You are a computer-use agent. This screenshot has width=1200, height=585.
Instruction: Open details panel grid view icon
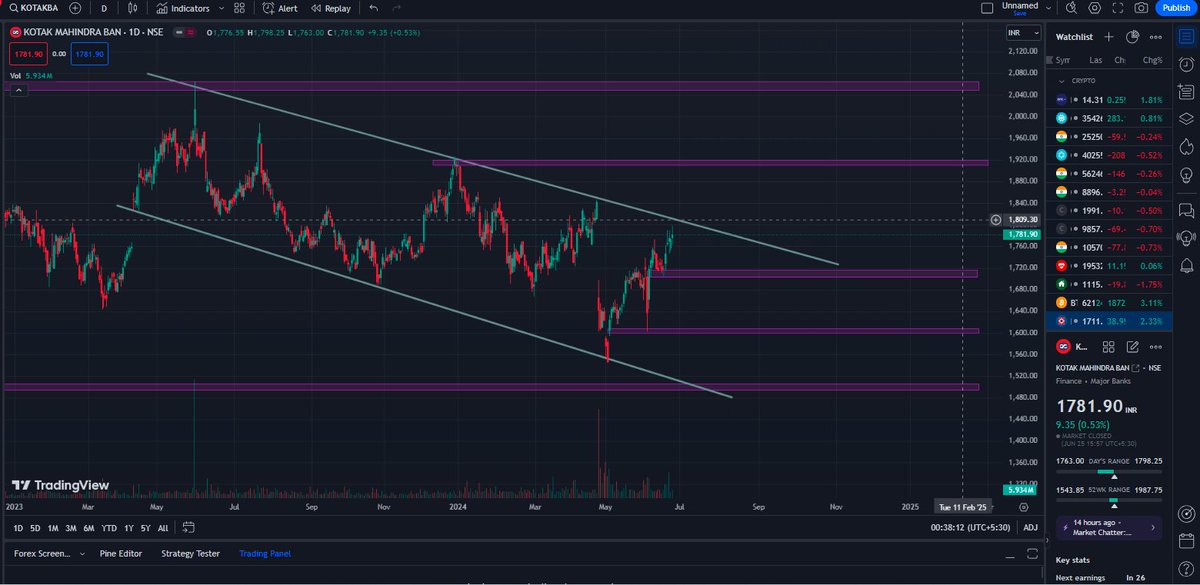pyautogui.click(x=1108, y=347)
